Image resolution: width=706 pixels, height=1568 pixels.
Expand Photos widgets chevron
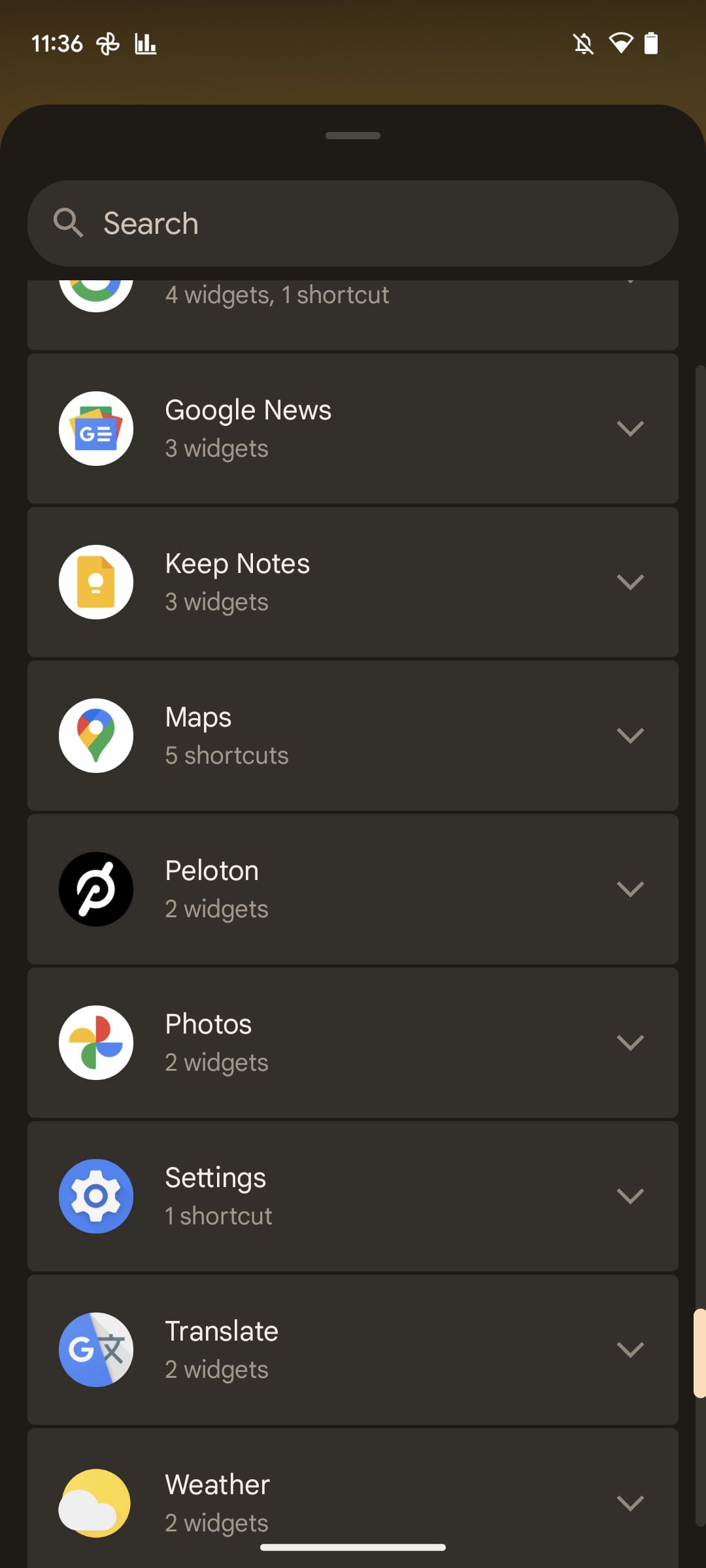(631, 1043)
